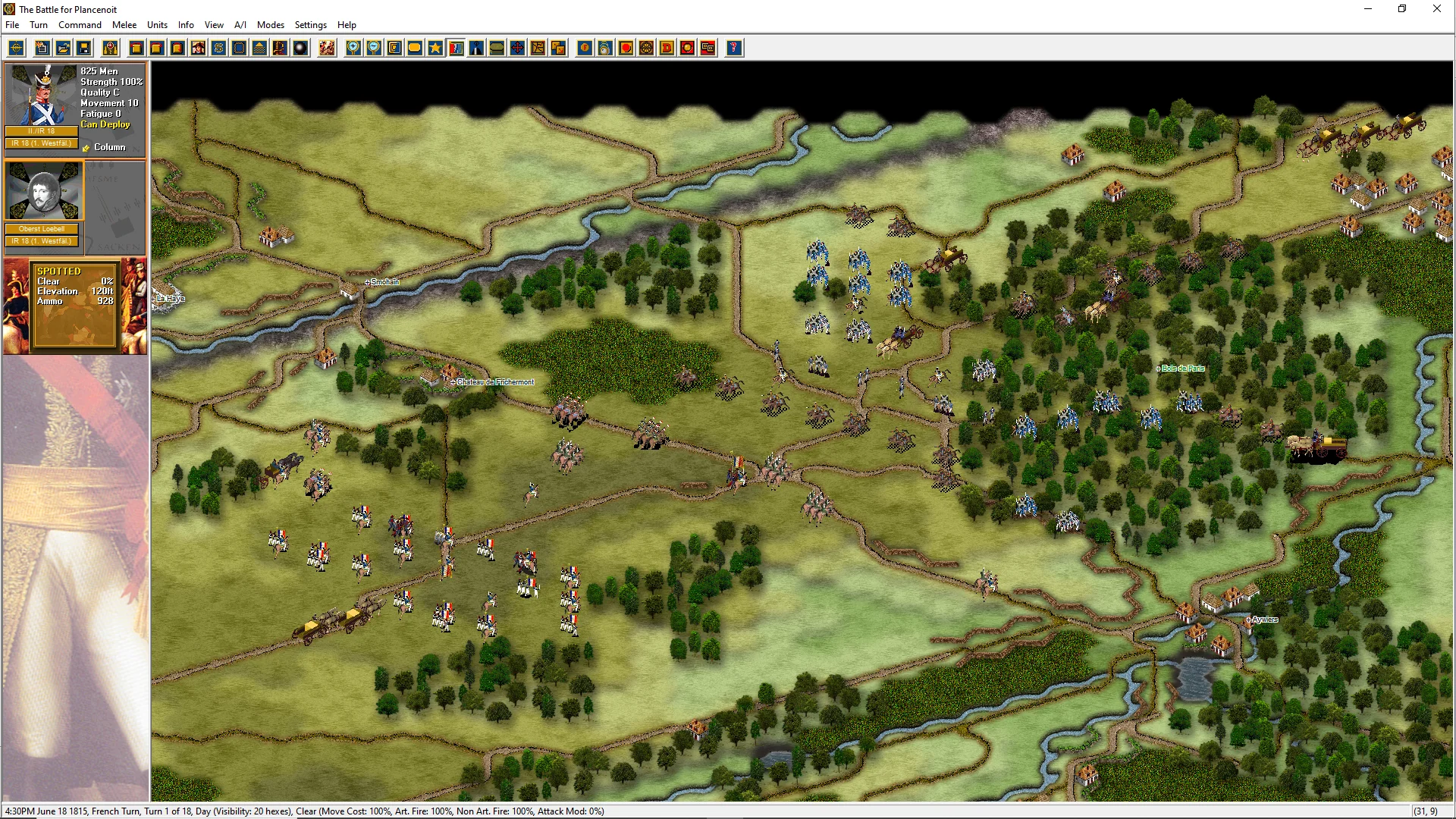
Task: Click the red question mark help icon
Action: [733, 49]
